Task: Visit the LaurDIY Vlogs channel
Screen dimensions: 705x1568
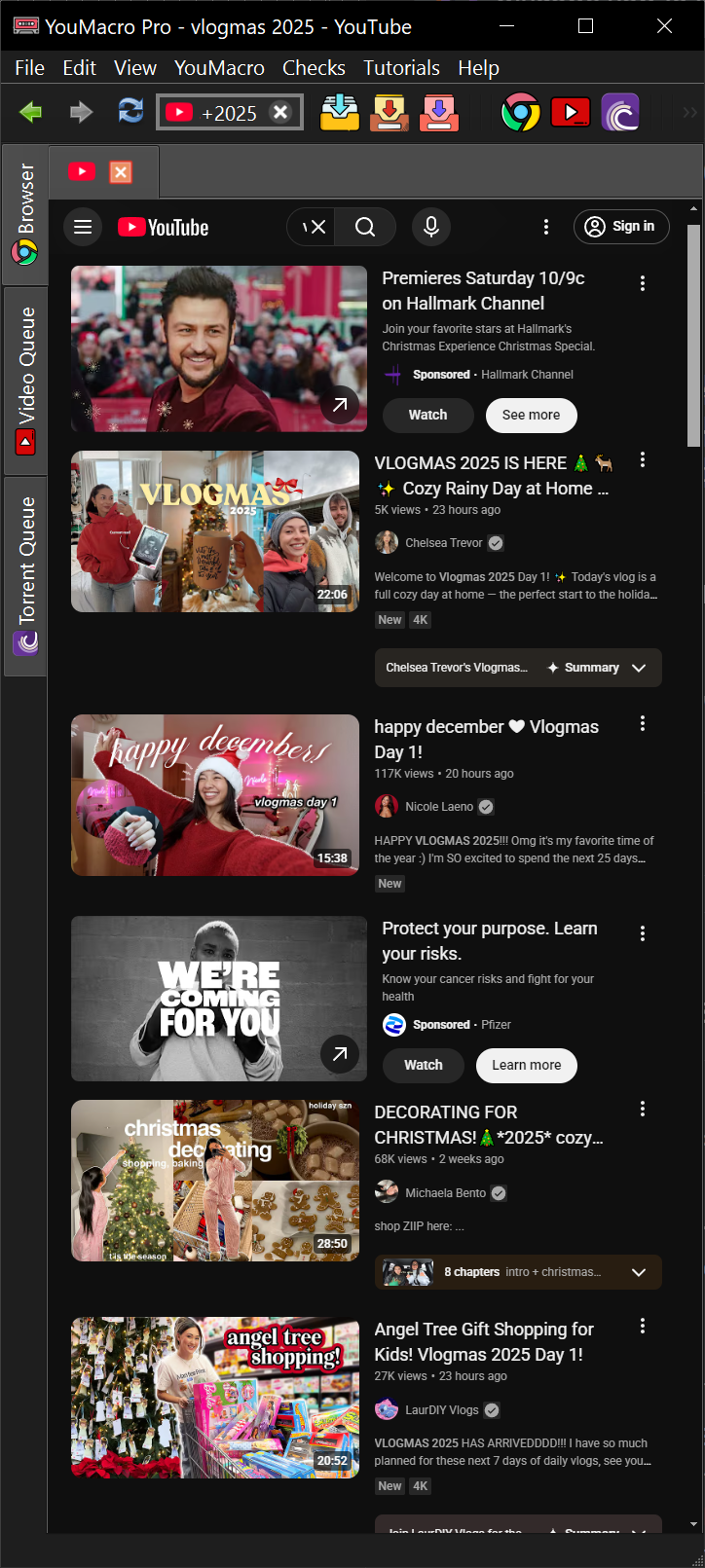Action: click(x=442, y=1410)
